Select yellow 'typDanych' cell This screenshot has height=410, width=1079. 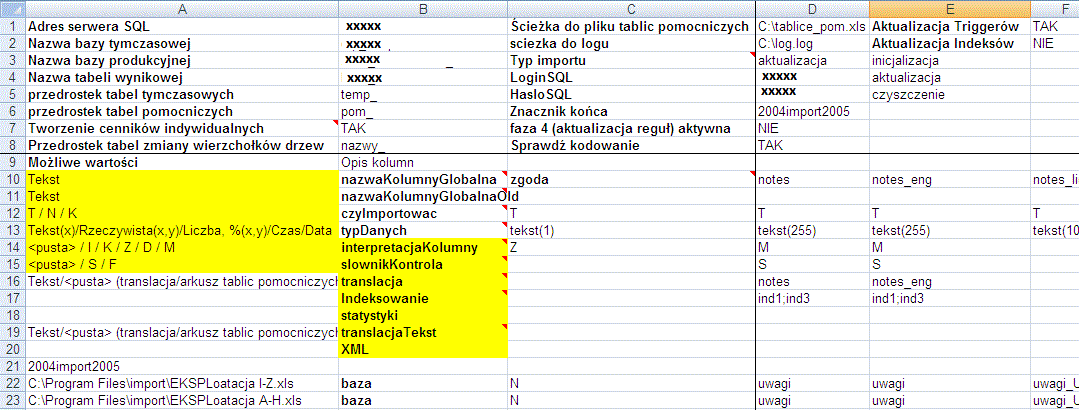pos(423,230)
